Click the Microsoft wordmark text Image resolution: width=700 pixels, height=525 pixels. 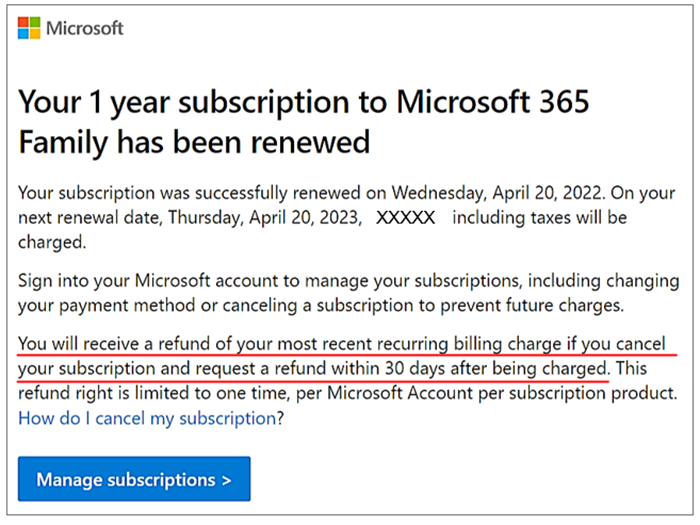(x=85, y=28)
